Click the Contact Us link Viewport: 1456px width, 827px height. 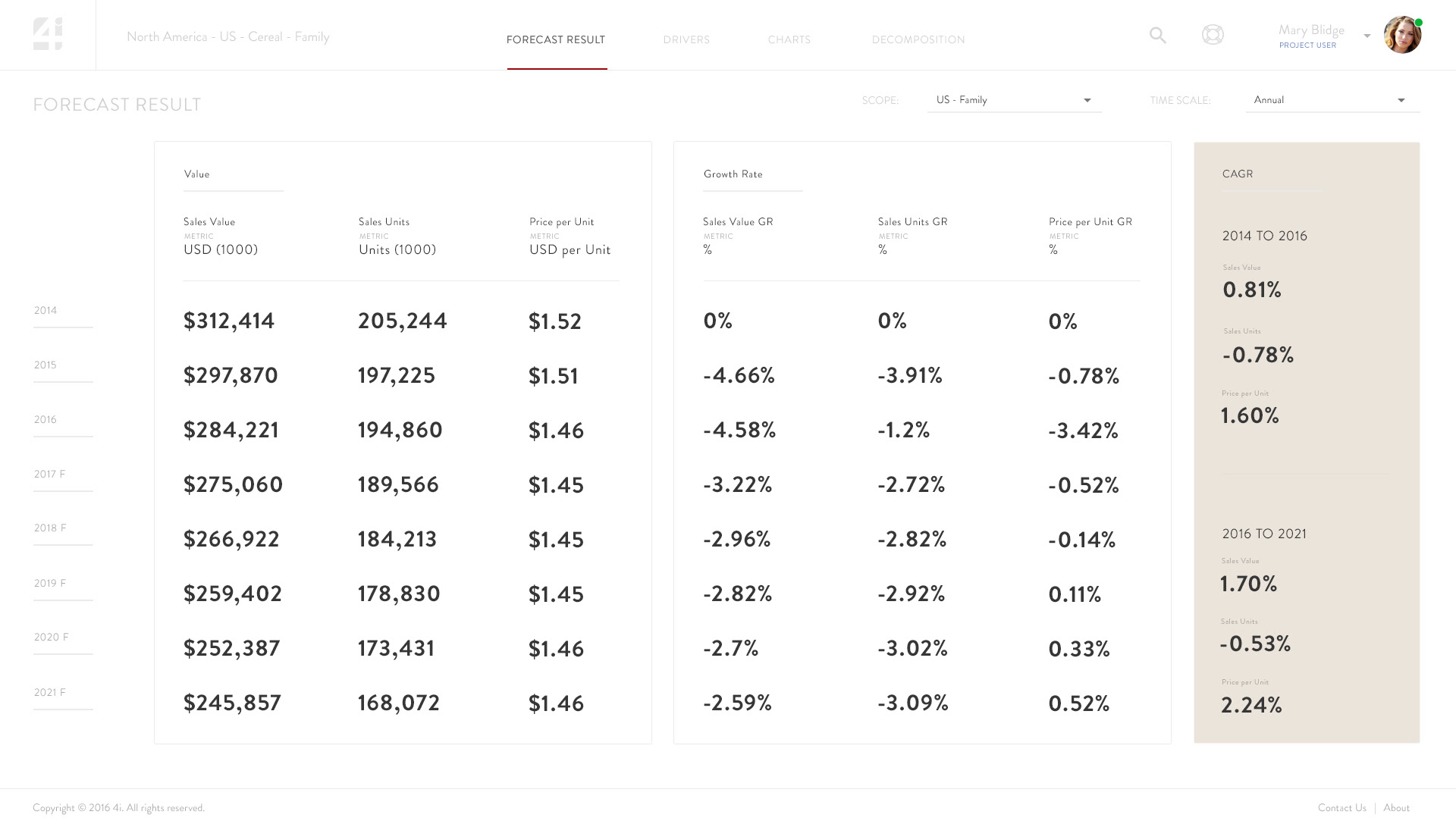click(x=1341, y=808)
